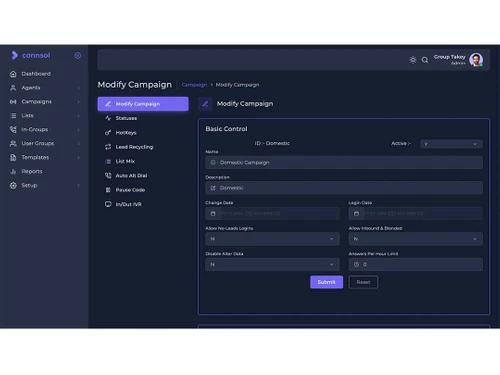Click clock icon in Answers Per Hour Limit
Screen dimensions: 500x375
pos(356,265)
